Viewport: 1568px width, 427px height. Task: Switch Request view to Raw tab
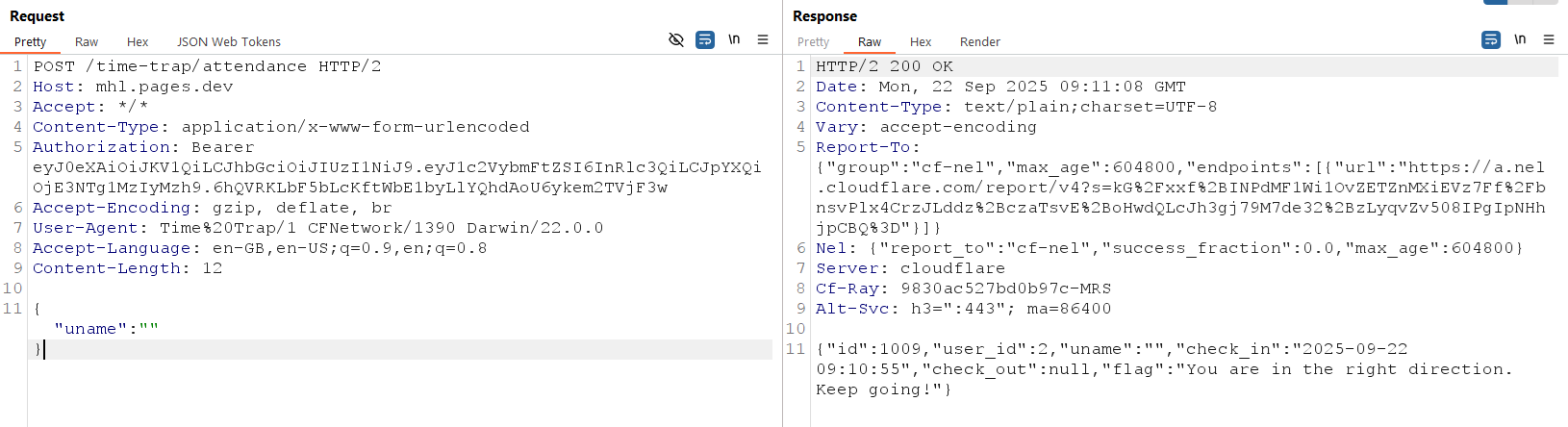click(87, 42)
